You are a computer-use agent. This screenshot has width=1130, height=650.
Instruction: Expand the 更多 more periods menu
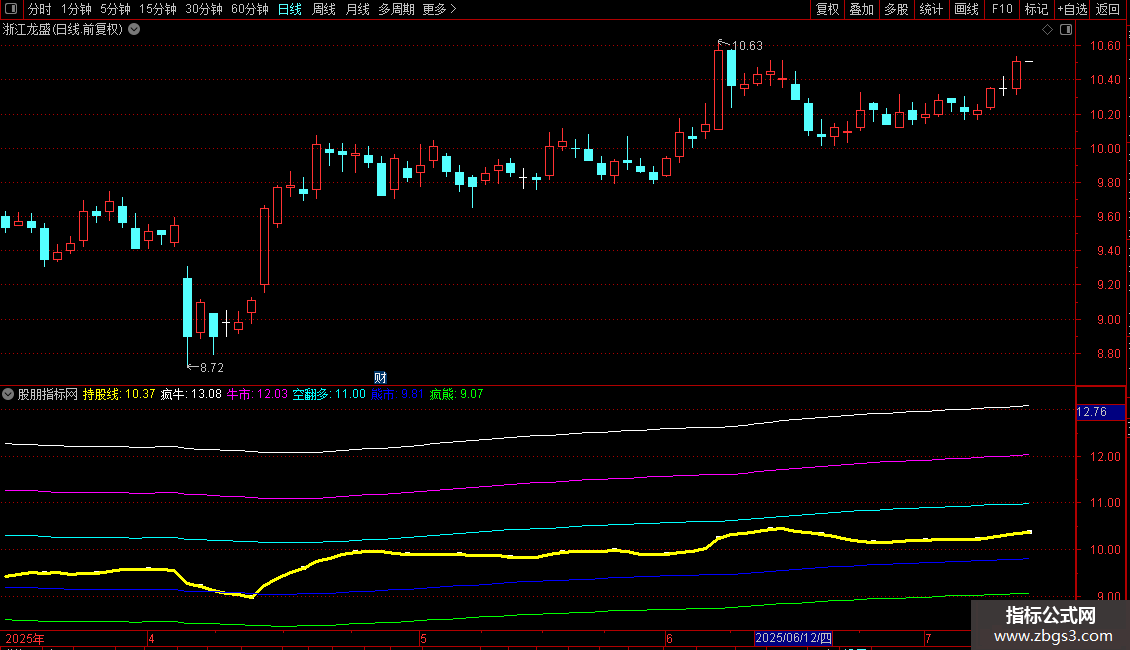[x=440, y=9]
